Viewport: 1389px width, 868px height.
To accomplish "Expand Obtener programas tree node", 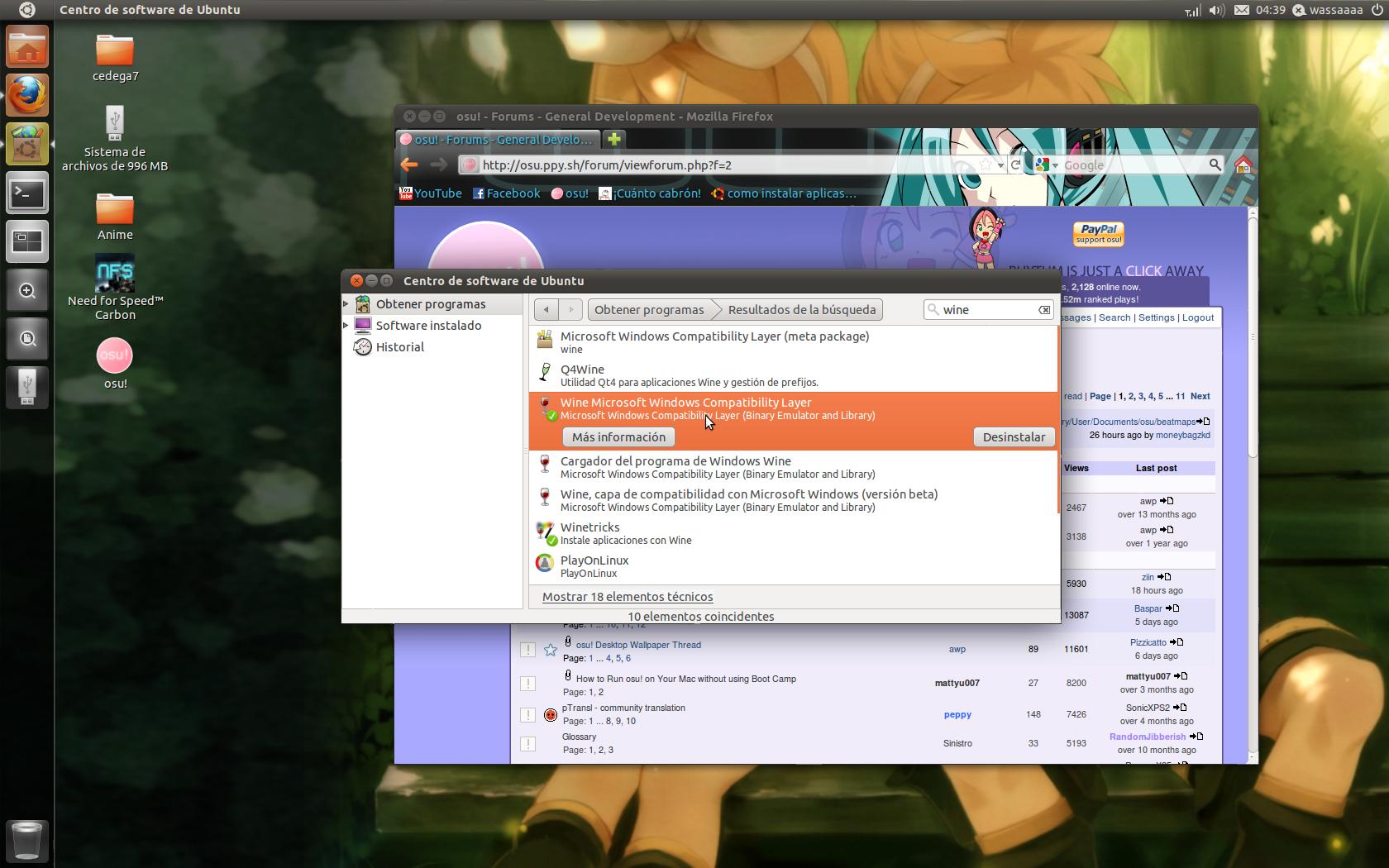I will (346, 303).
